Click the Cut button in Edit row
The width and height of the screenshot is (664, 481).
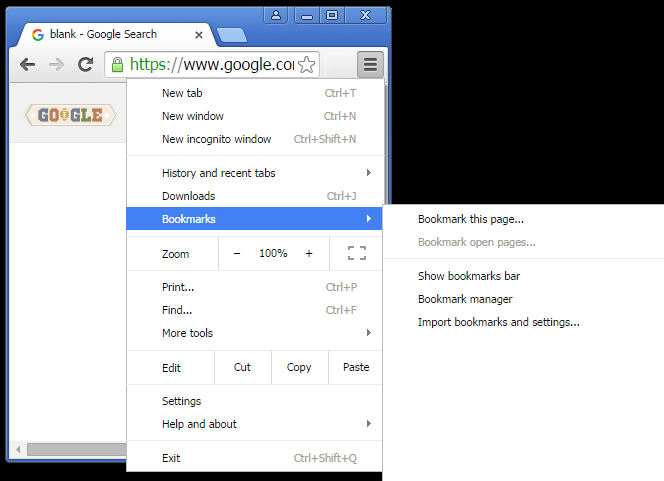tap(242, 367)
